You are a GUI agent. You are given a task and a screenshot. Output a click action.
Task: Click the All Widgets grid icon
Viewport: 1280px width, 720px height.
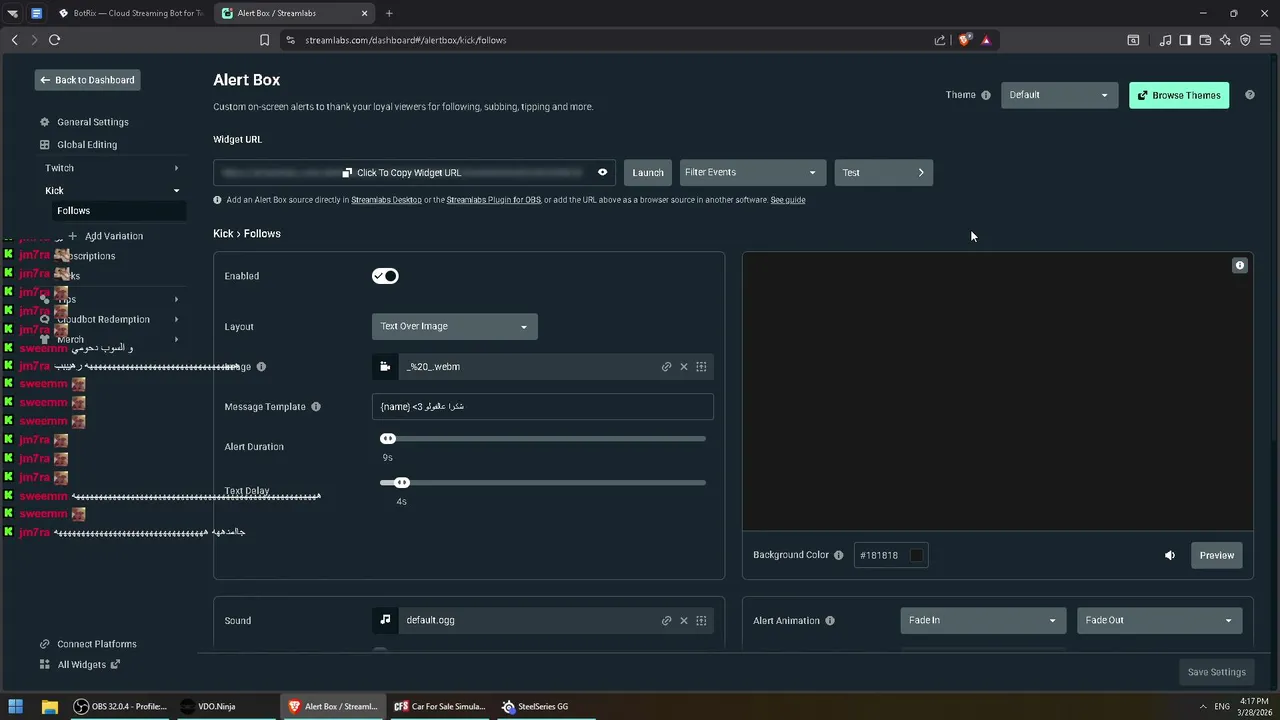44,665
